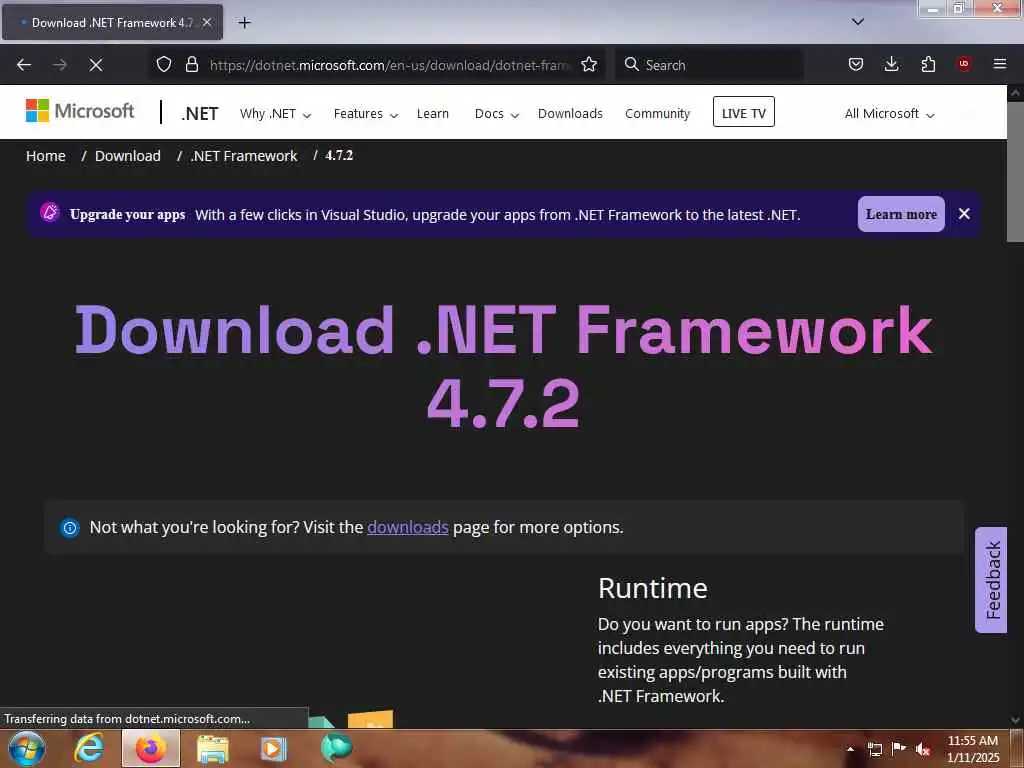Launch Internet Explorer from taskbar

(89, 748)
